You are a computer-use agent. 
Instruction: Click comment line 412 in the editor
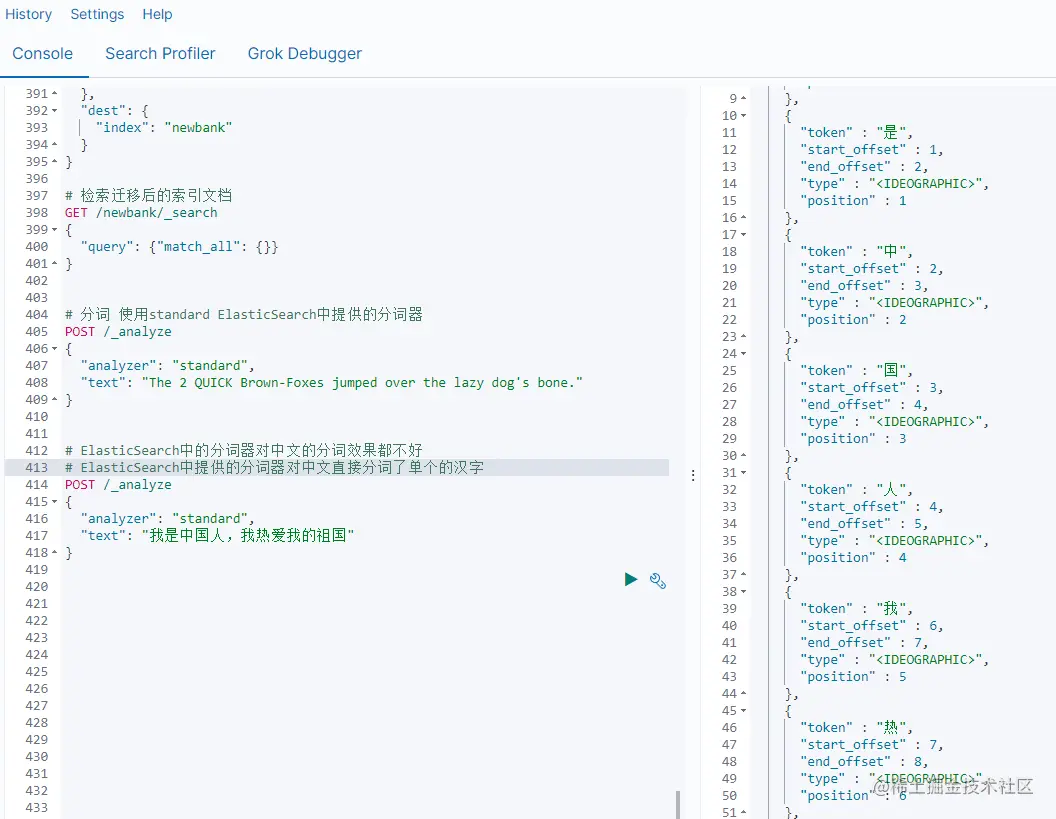coord(244,451)
